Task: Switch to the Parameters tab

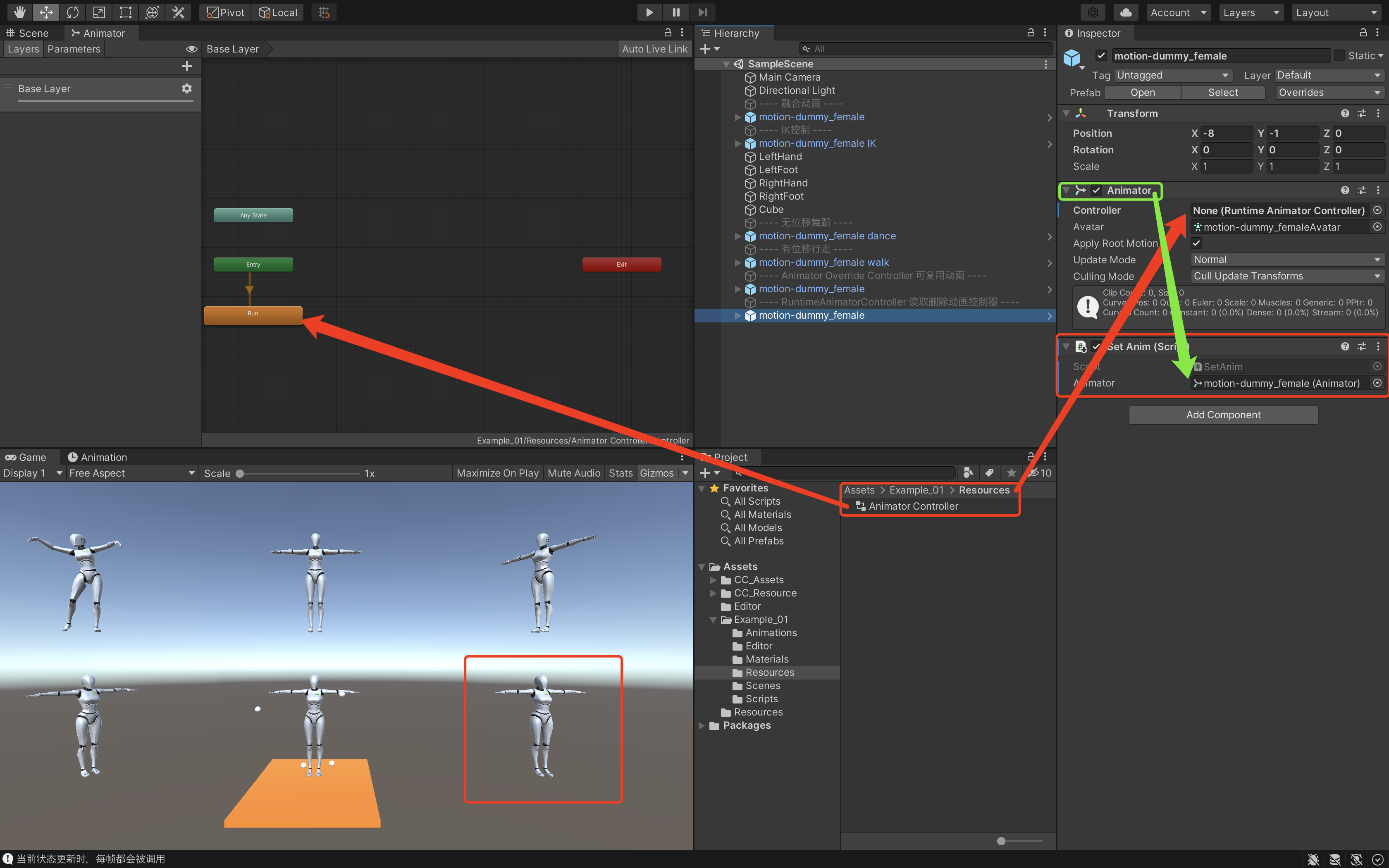Action: tap(74, 49)
